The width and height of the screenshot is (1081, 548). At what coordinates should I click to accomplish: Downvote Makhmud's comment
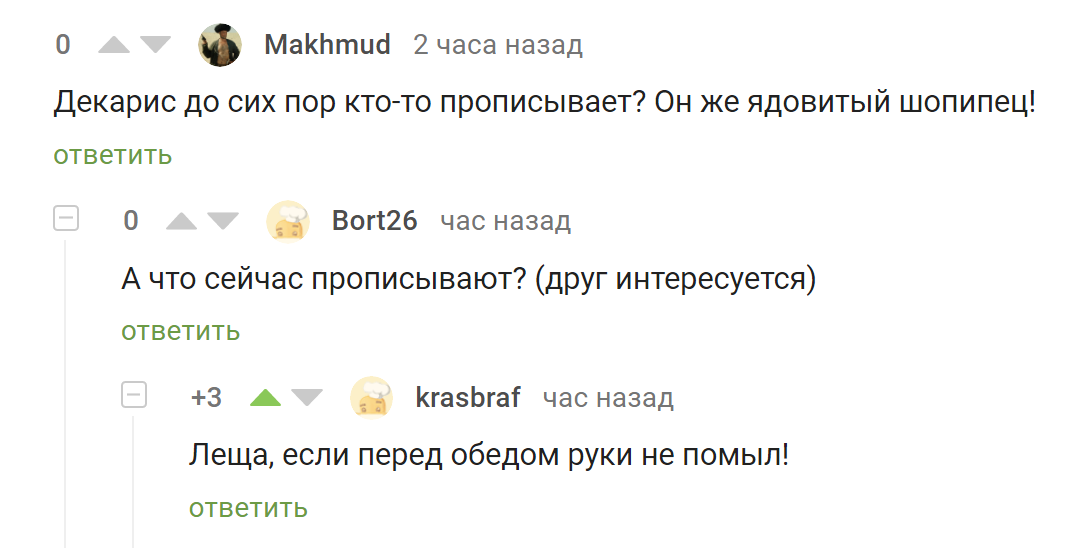pos(155,45)
